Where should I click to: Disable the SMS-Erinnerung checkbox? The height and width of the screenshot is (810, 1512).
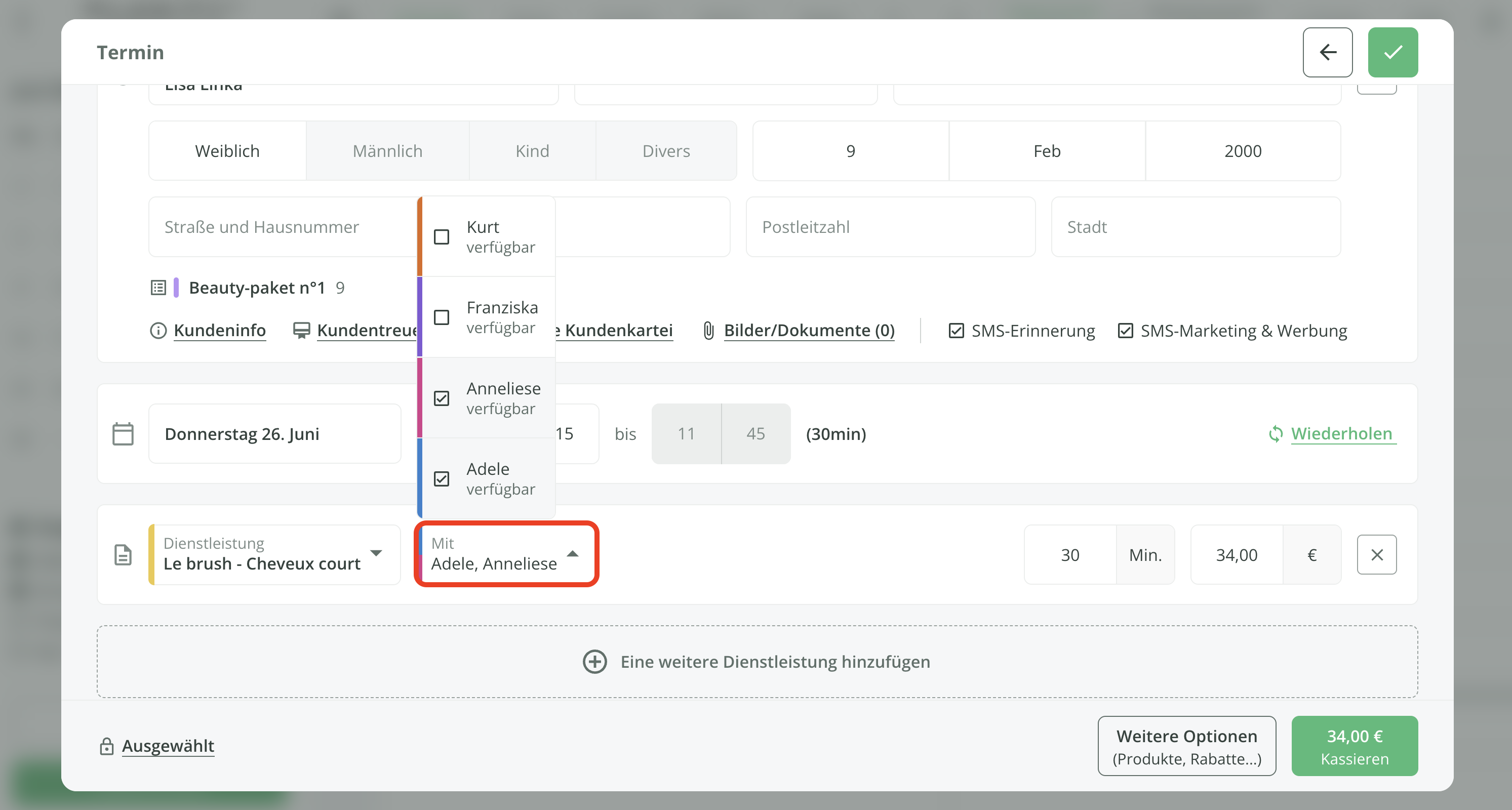(x=956, y=331)
